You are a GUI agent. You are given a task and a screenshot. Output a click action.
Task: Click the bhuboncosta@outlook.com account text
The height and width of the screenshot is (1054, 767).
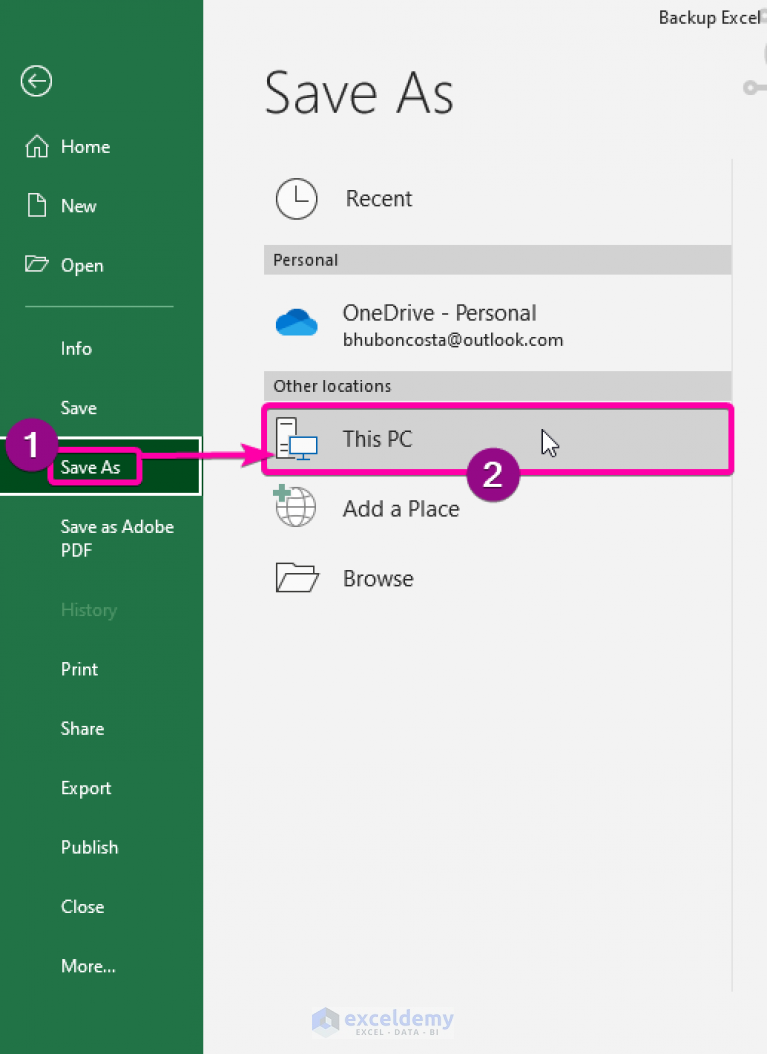(x=453, y=340)
